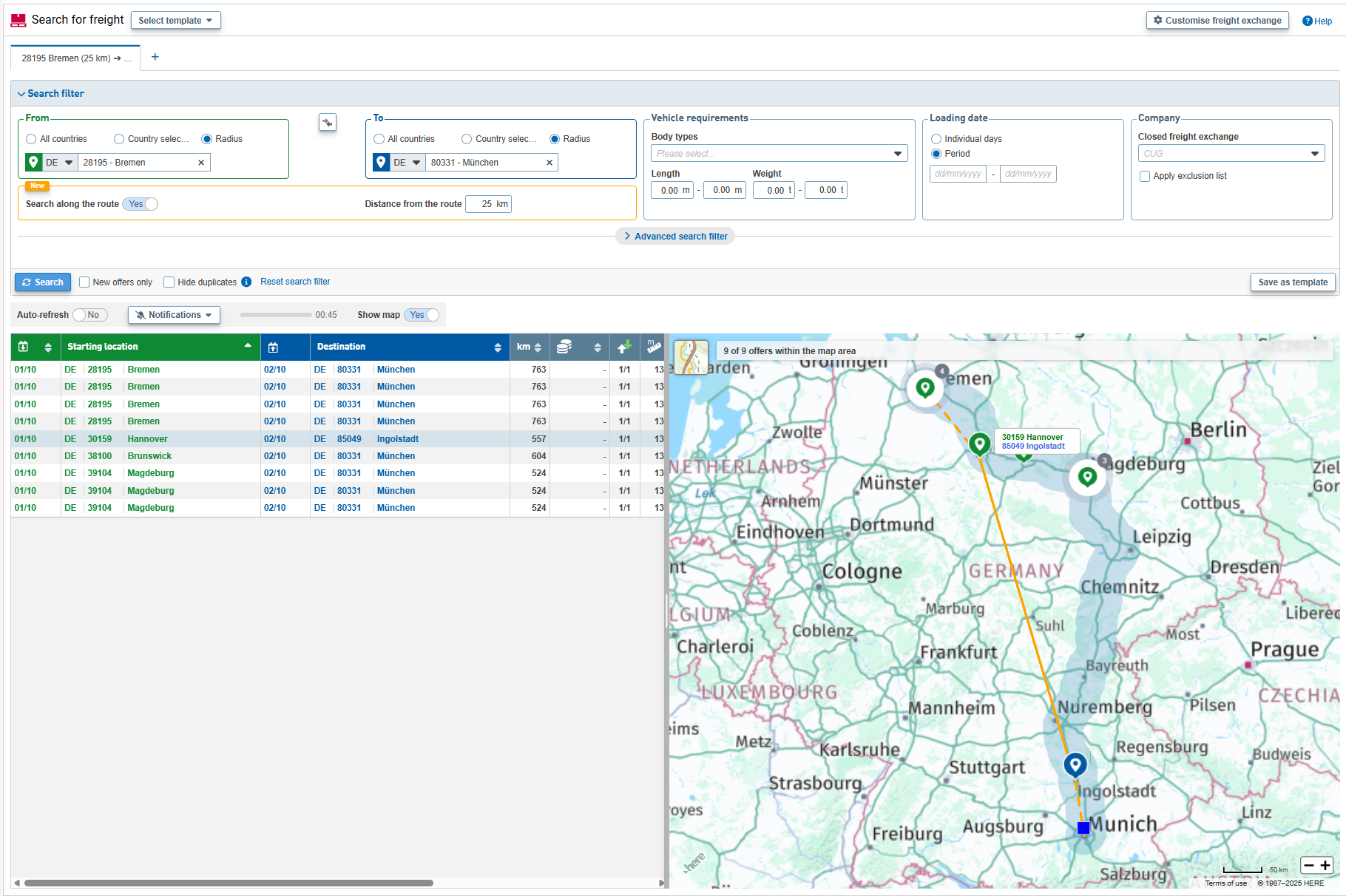Toggle the Search along the route switch
The height and width of the screenshot is (896, 1346).
point(141,204)
